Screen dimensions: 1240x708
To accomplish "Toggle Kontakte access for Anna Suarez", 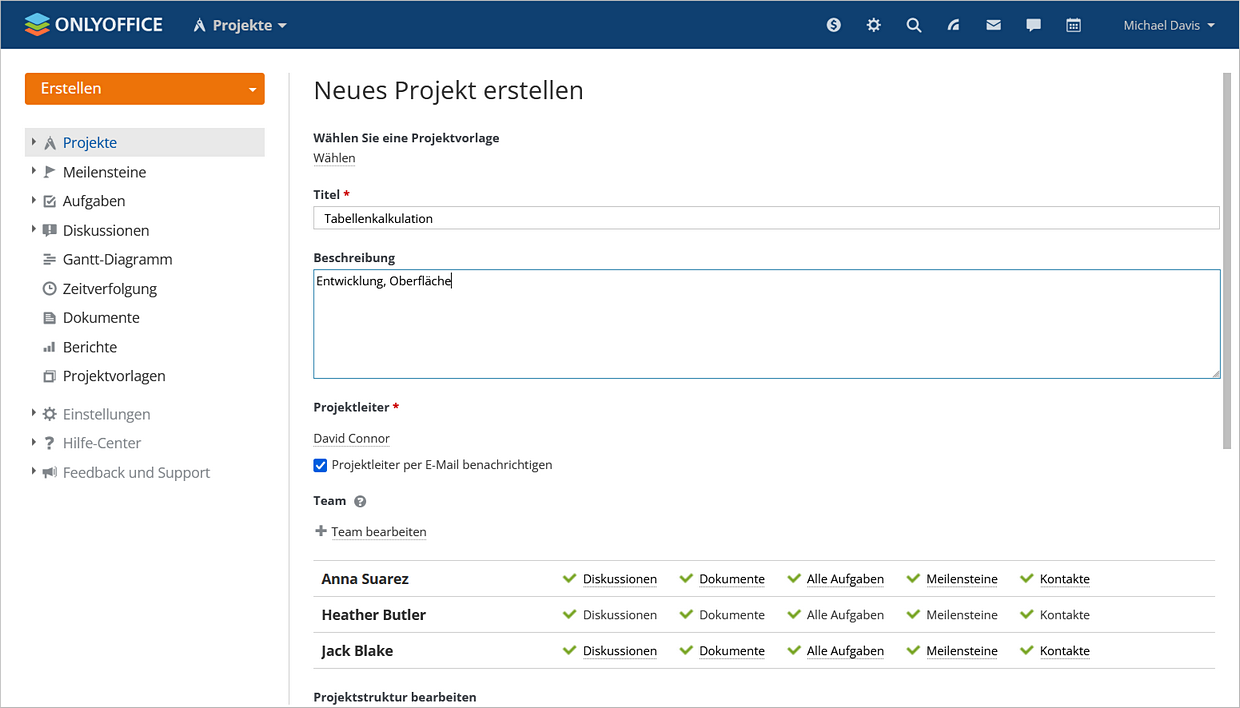I will tap(1055, 579).
